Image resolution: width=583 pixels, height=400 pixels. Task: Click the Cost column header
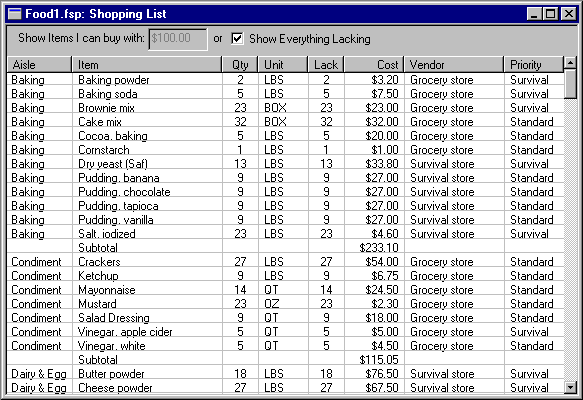pyautogui.click(x=374, y=65)
